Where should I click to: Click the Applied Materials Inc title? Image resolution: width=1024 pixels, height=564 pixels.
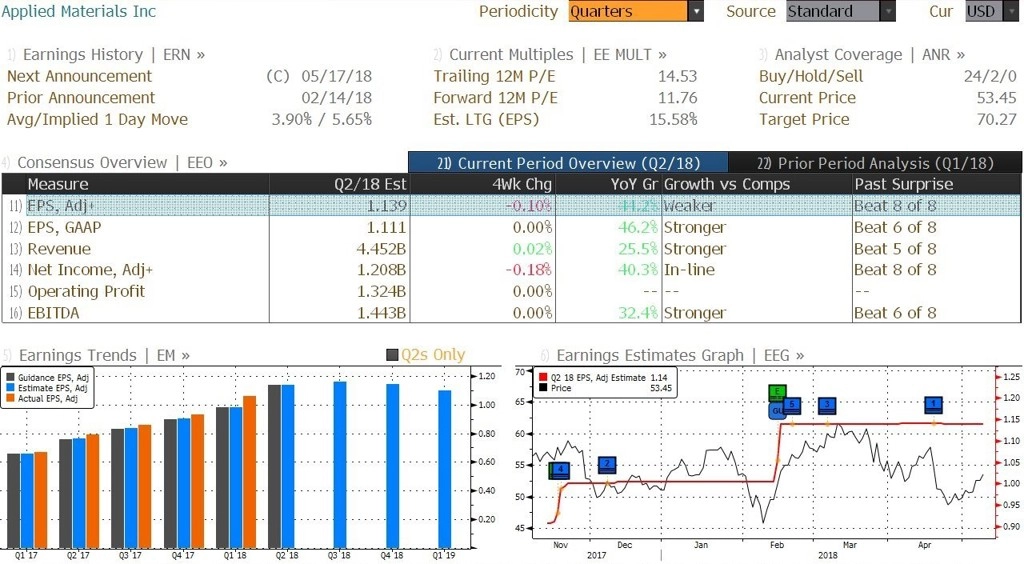pyautogui.click(x=79, y=11)
